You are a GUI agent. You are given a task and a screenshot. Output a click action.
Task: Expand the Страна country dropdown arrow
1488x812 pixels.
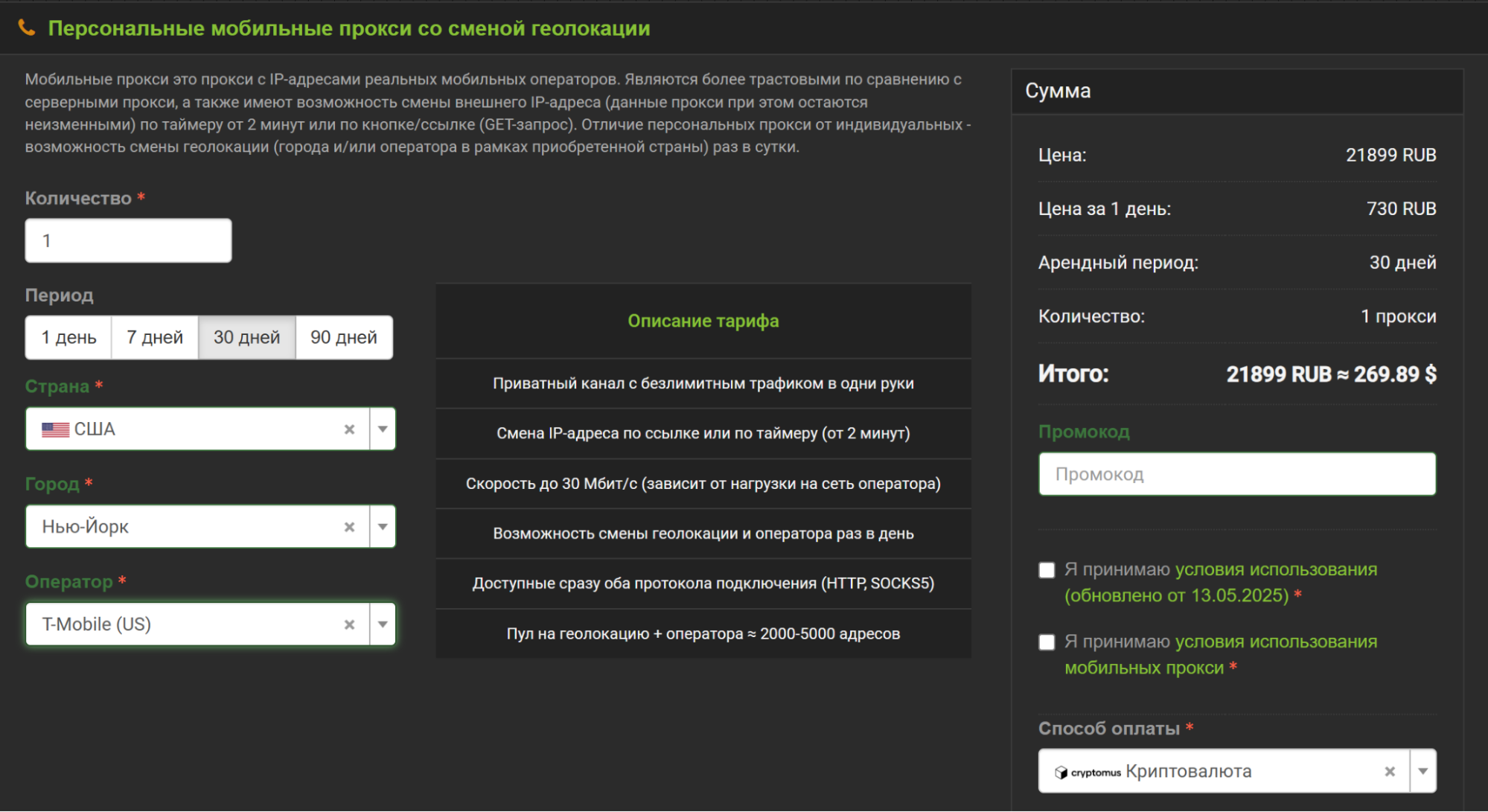[383, 429]
